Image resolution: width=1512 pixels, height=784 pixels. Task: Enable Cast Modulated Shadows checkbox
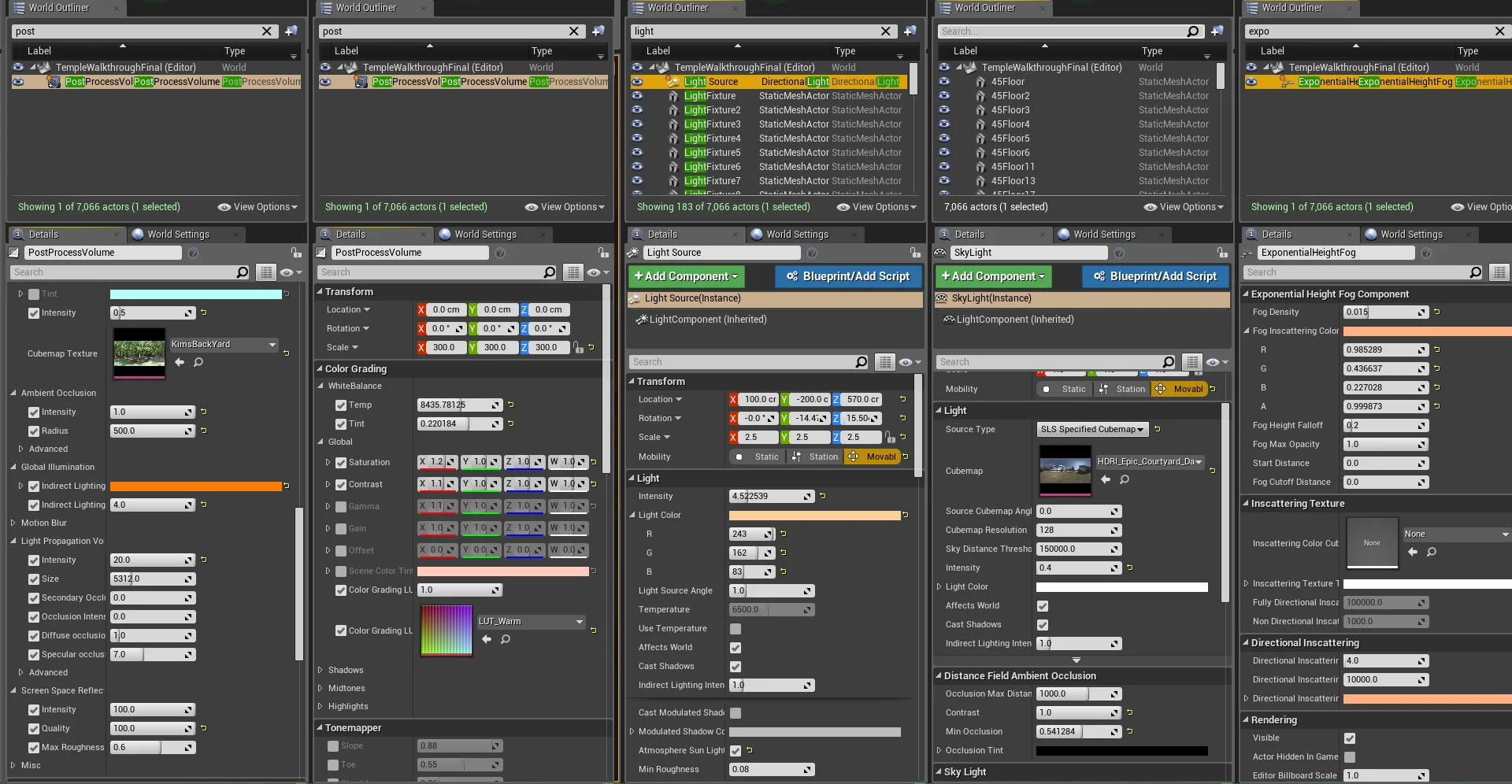click(736, 713)
